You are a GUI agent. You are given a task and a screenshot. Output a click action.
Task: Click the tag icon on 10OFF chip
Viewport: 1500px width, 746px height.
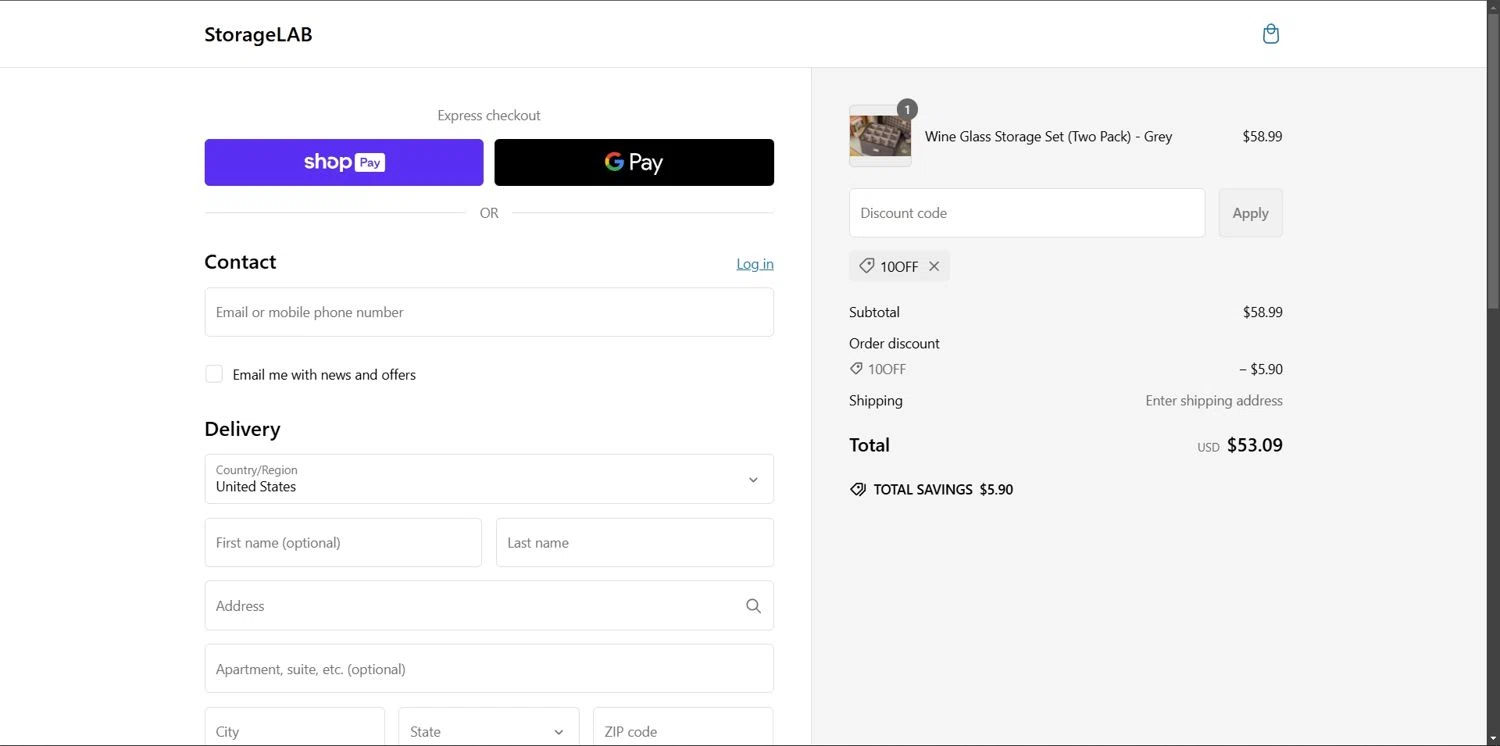point(867,266)
